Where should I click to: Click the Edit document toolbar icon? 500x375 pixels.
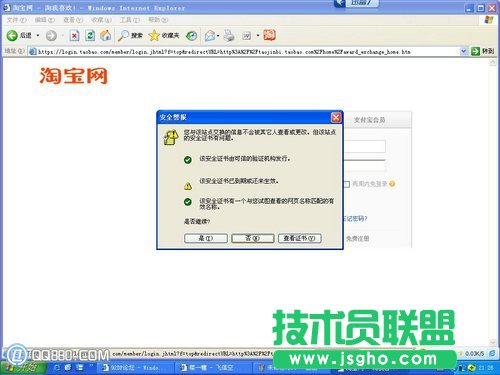click(247, 36)
